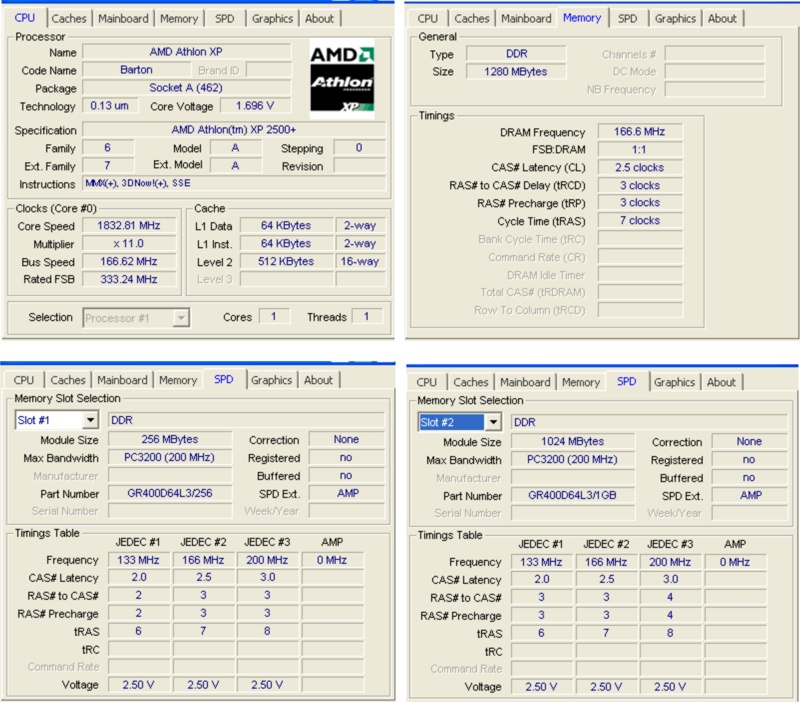800x702 pixels.
Task: Open the Slot #1 dropdown arrow
Action: tap(90, 420)
